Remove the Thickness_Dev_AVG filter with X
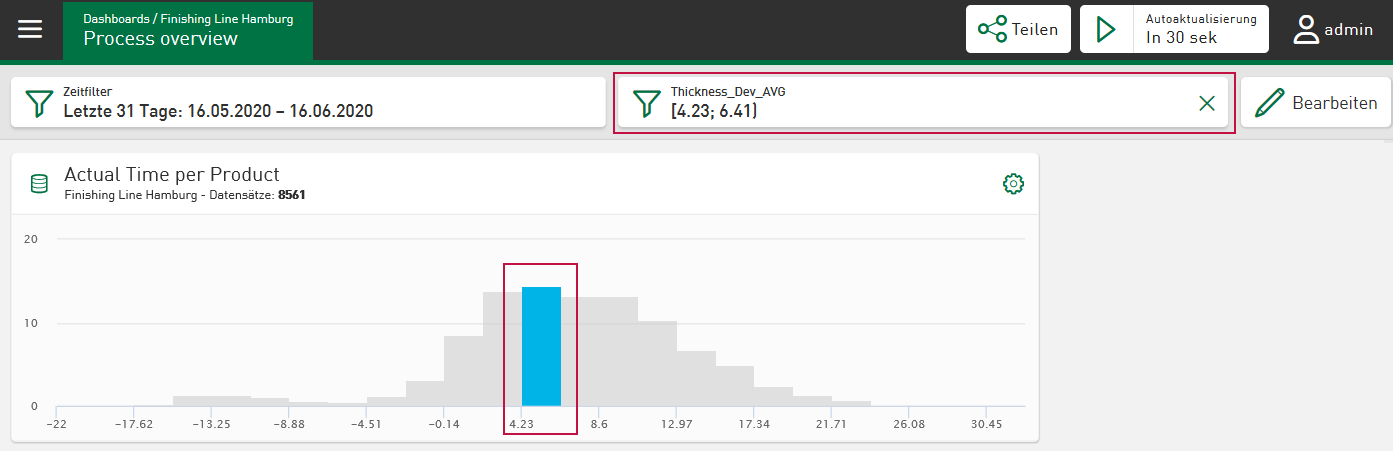This screenshot has height=451, width=1393. pyautogui.click(x=1206, y=103)
